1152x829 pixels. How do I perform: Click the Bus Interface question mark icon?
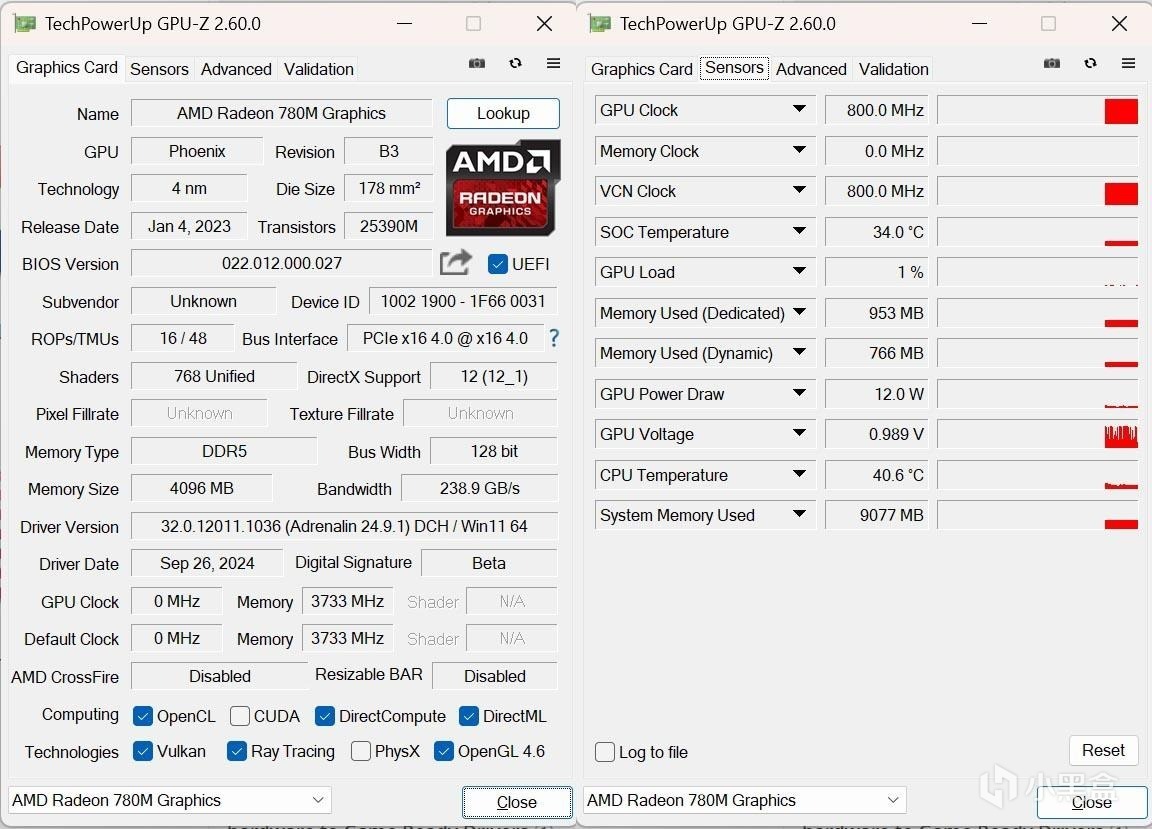pos(554,338)
